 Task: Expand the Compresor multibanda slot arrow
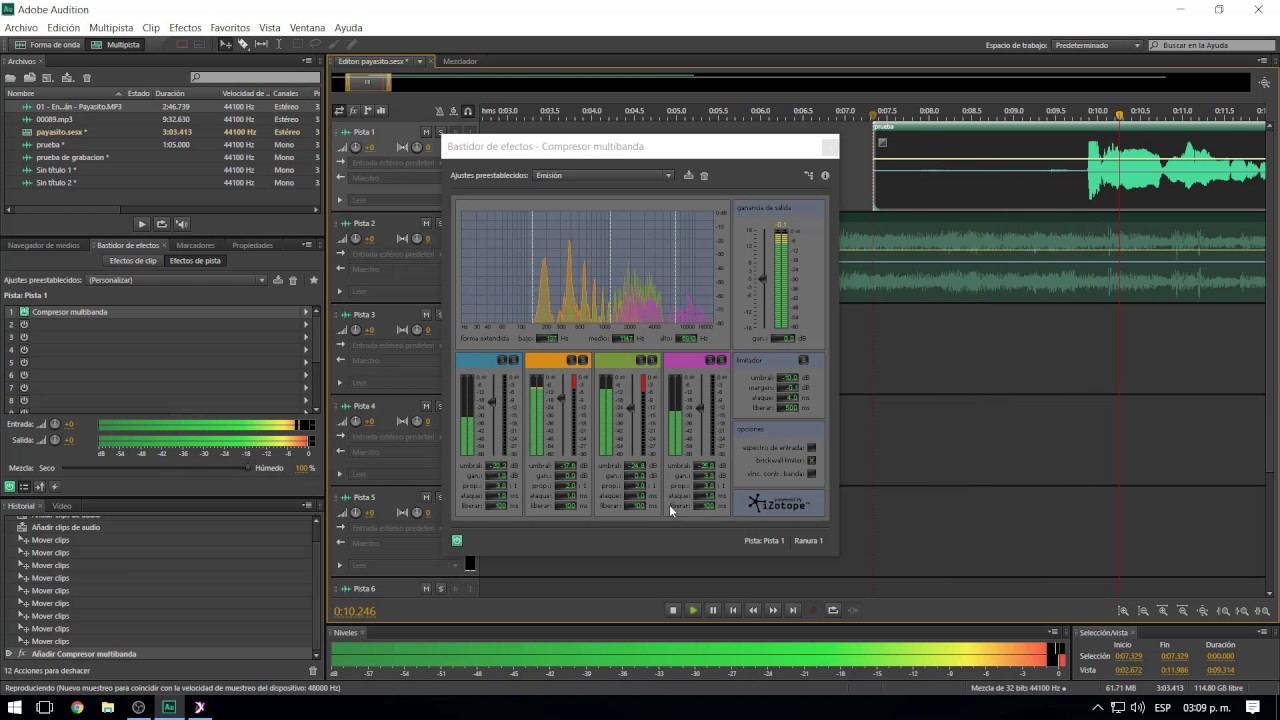tap(306, 312)
